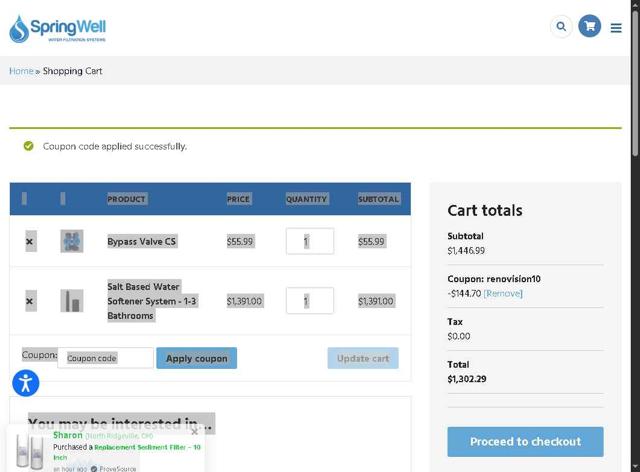Viewport: 640px width, 472px height.
Task: Click the Subtotal value $1,446.99
Action: (466, 250)
